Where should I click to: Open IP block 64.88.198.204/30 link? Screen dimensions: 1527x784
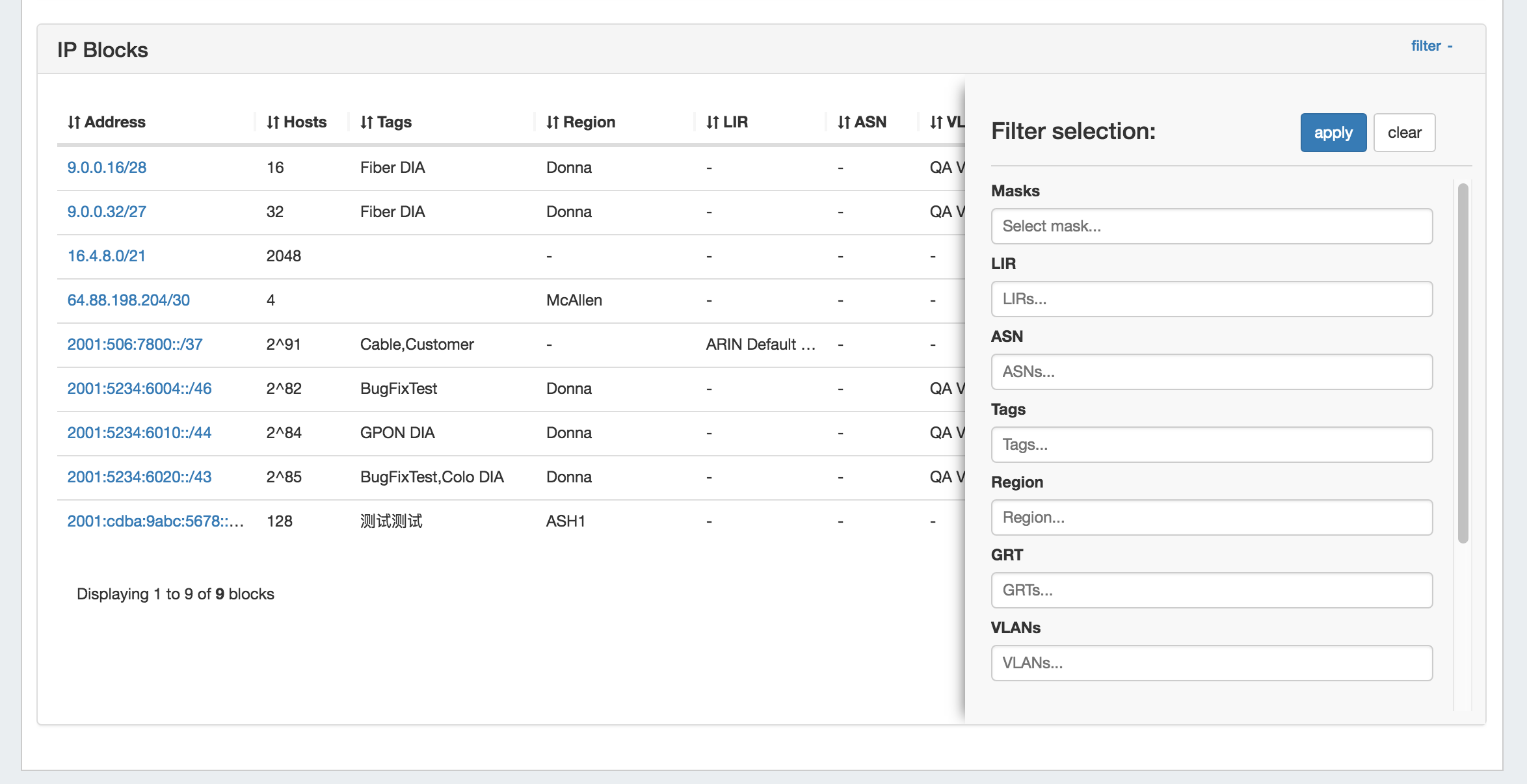pyautogui.click(x=128, y=300)
